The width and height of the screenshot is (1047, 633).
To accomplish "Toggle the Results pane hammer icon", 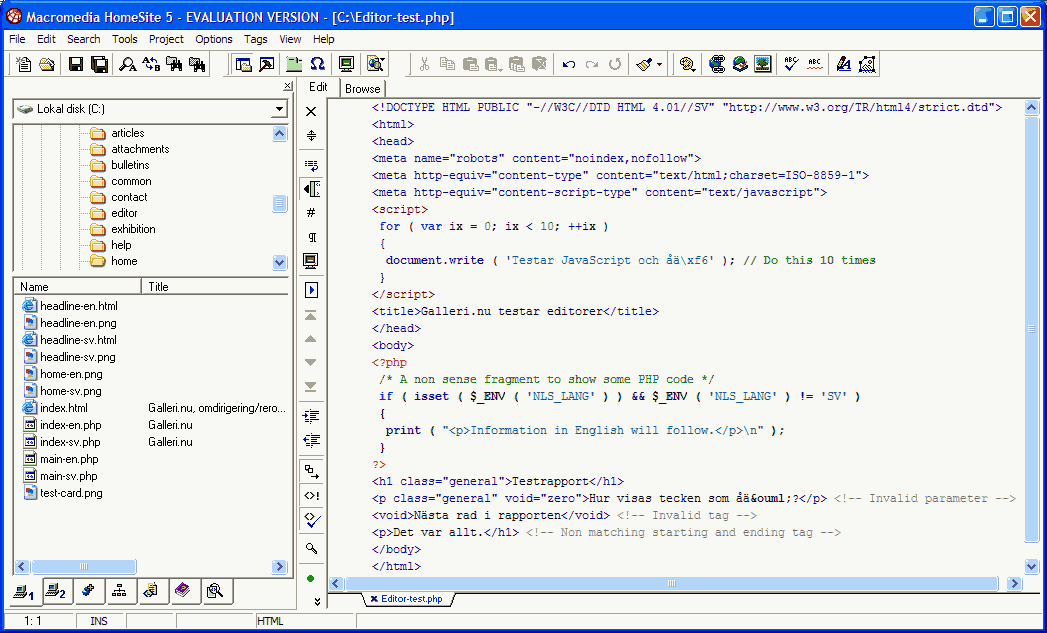I will tap(267, 64).
